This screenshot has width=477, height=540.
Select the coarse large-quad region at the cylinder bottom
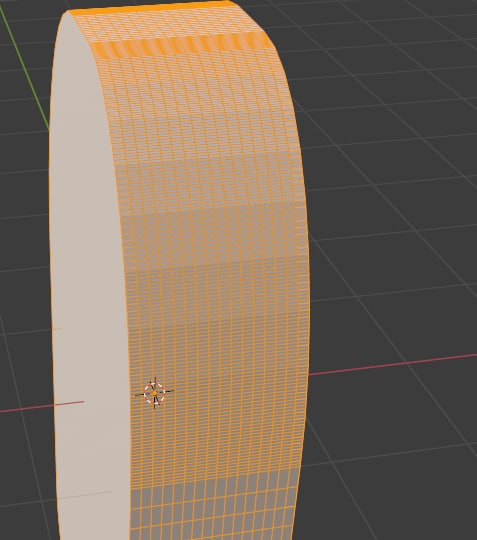tap(214, 506)
